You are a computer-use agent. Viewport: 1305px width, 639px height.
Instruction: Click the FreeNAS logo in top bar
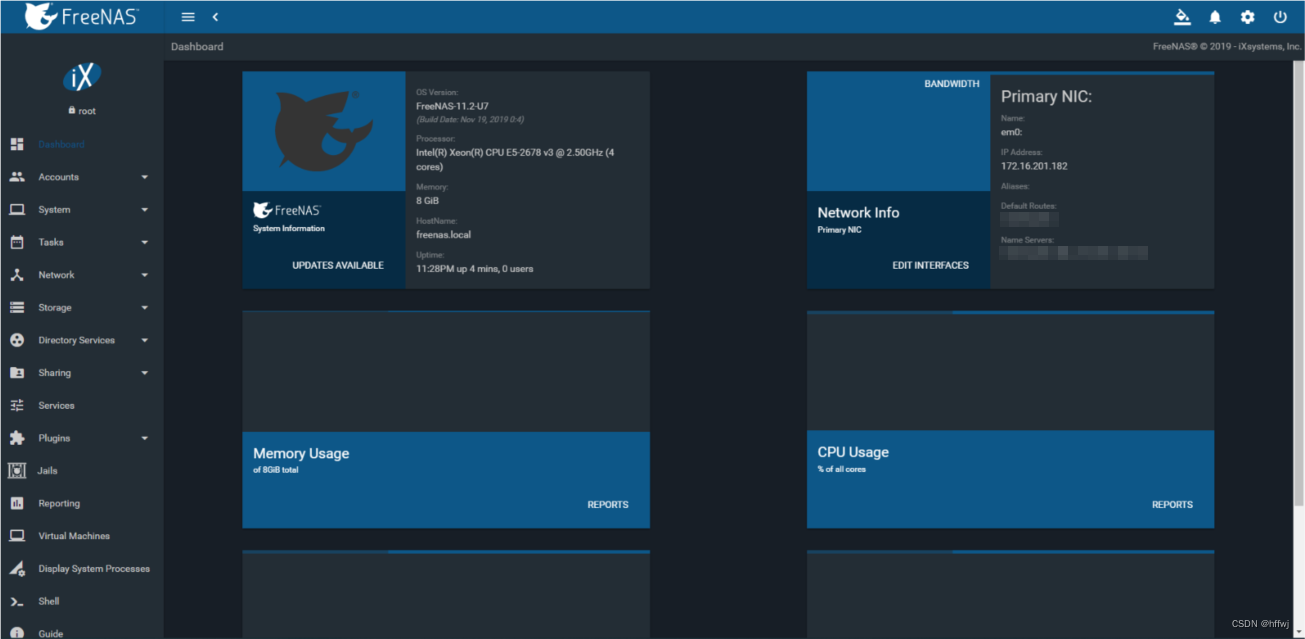[x=83, y=16]
